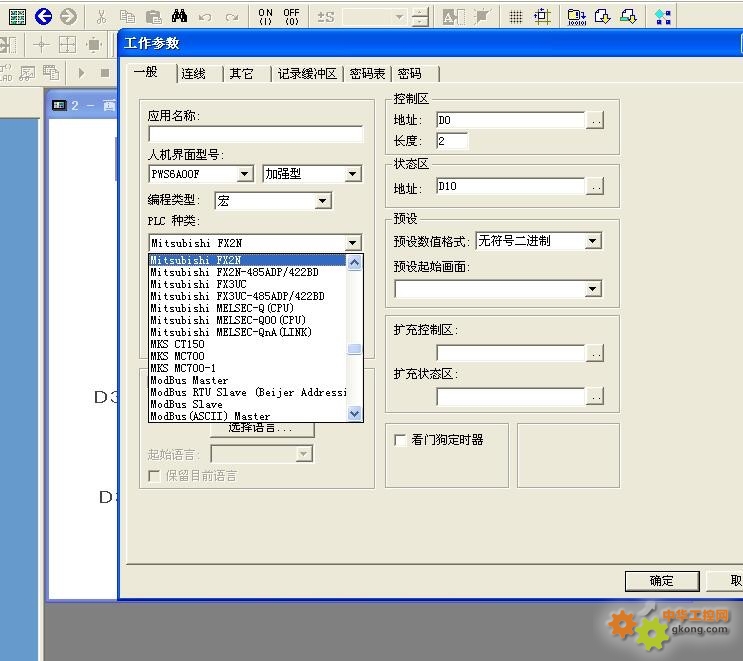Screen dimensions: 743x661
Task: Click the ON (1) state icon
Action: click(265, 17)
